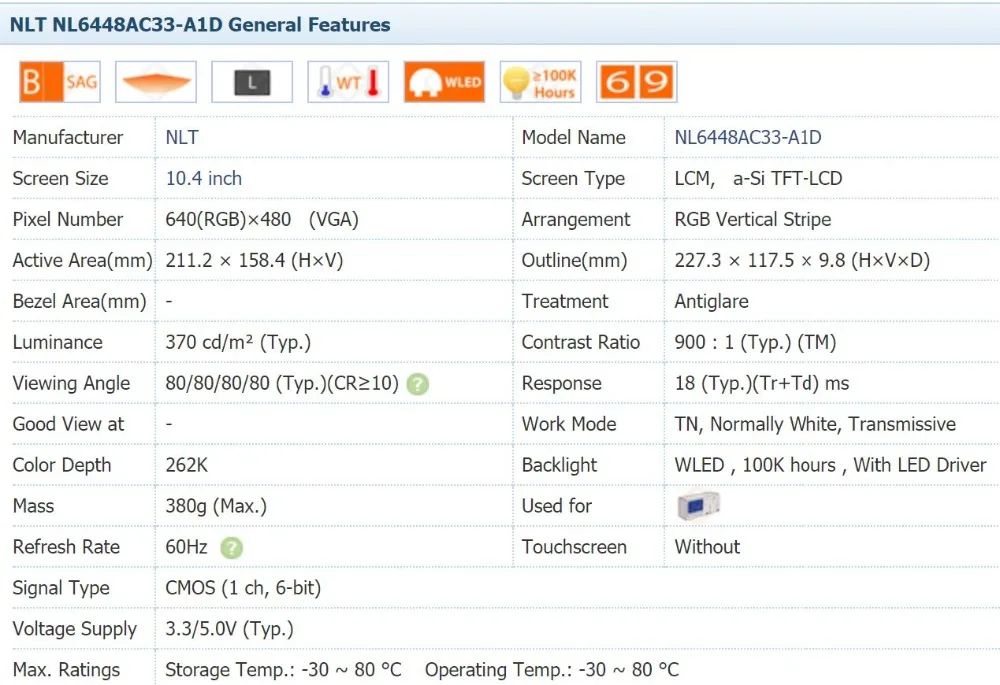The width and height of the screenshot is (1000, 685).
Task: Open the 10.4 inch screen size link
Action: pyautogui.click(x=203, y=178)
